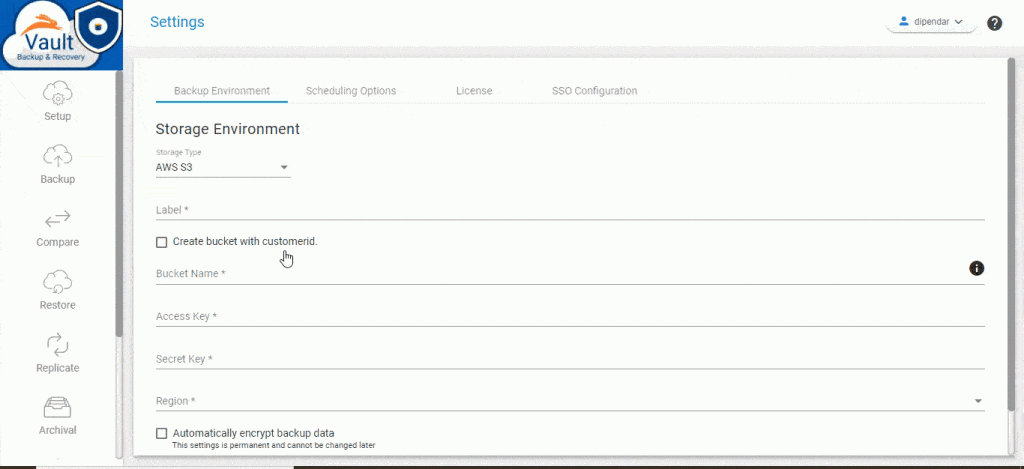Enable Create bucket with customerid checkbox
This screenshot has width=1024, height=469.
point(161,242)
